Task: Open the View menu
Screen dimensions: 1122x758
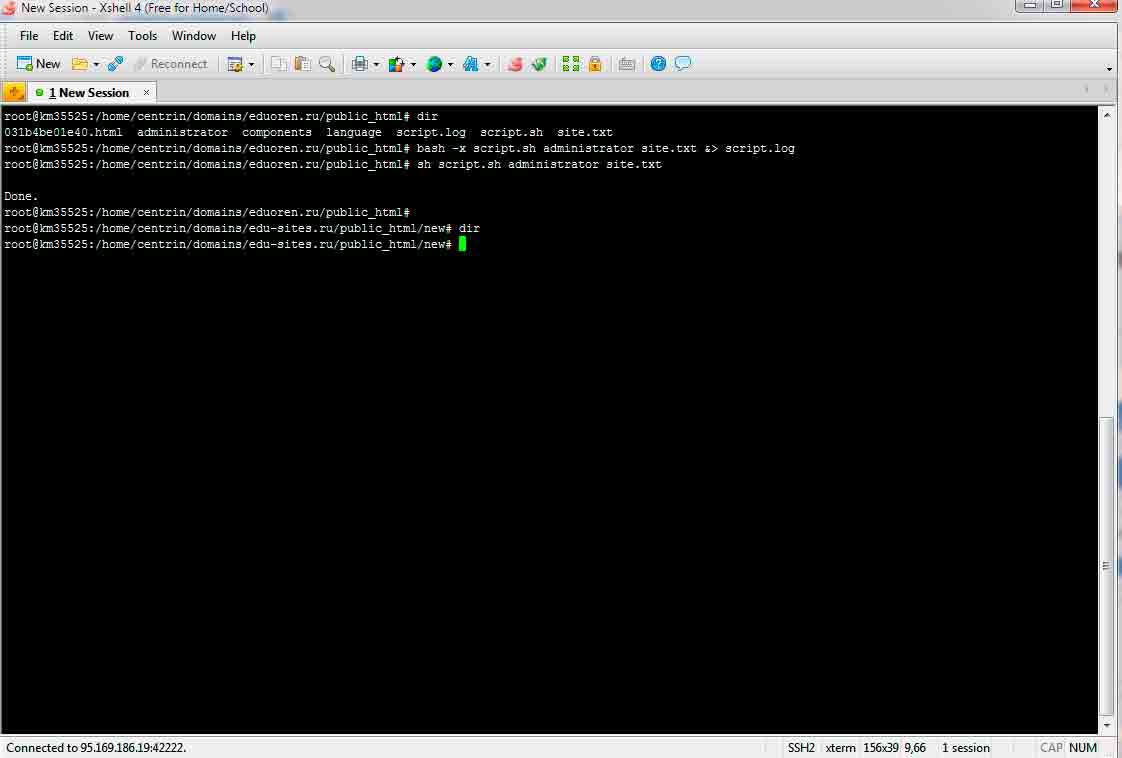Action: [100, 36]
